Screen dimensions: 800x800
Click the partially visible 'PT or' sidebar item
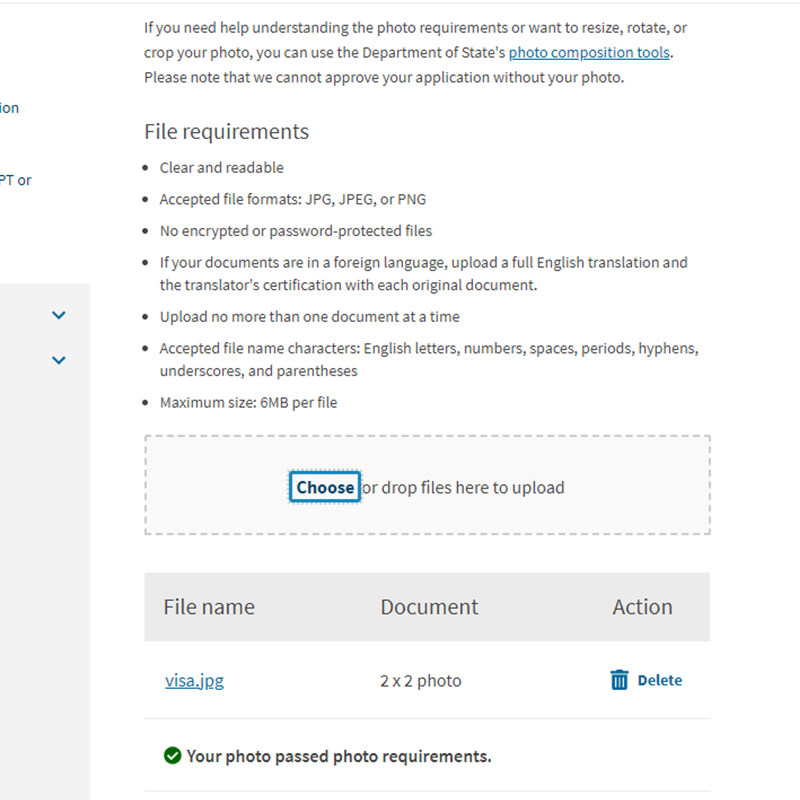point(15,180)
